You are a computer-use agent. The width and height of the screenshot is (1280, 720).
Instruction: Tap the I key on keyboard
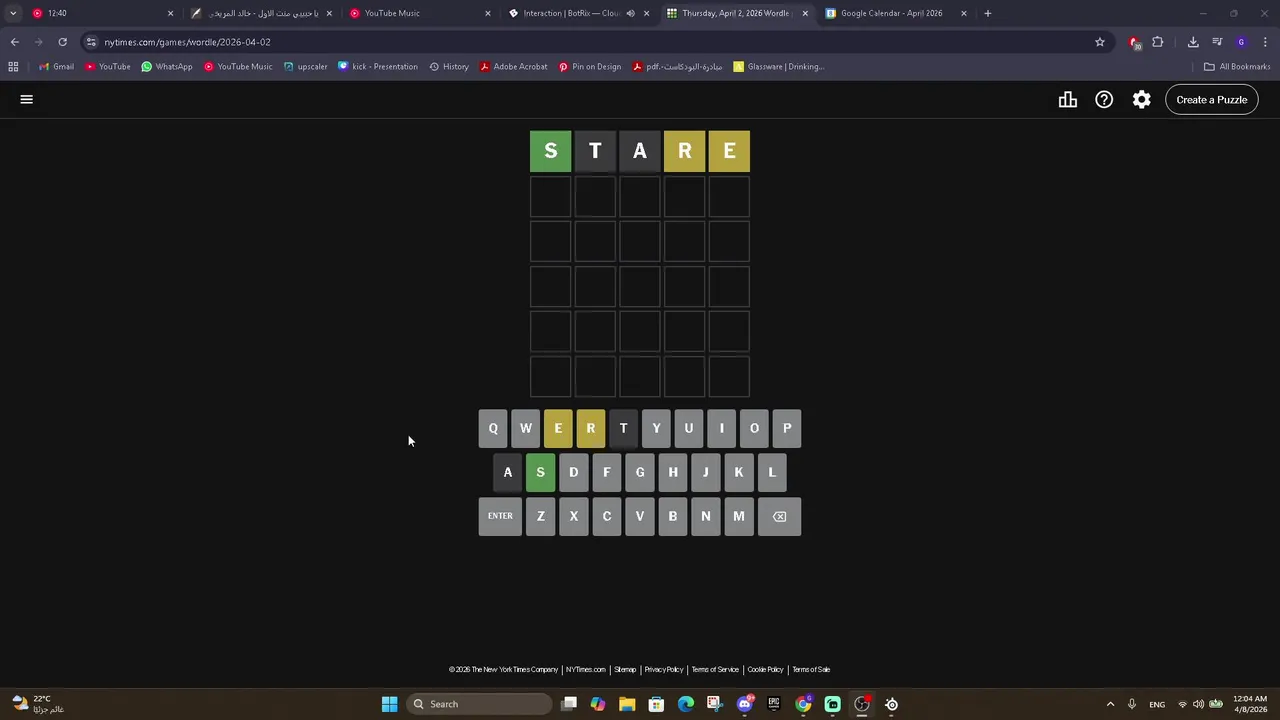[721, 428]
